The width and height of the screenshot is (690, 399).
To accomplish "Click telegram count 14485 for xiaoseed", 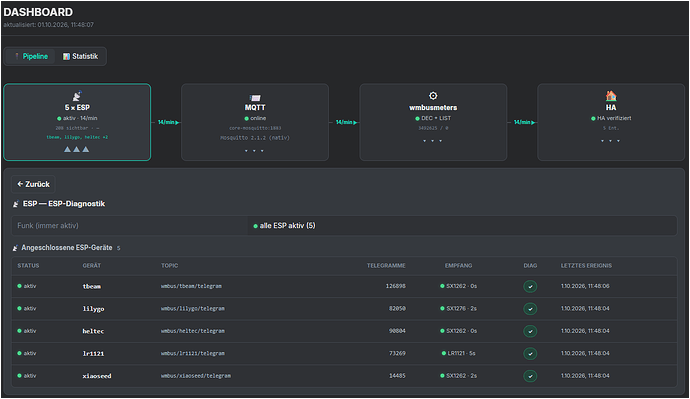I will 397,376.
